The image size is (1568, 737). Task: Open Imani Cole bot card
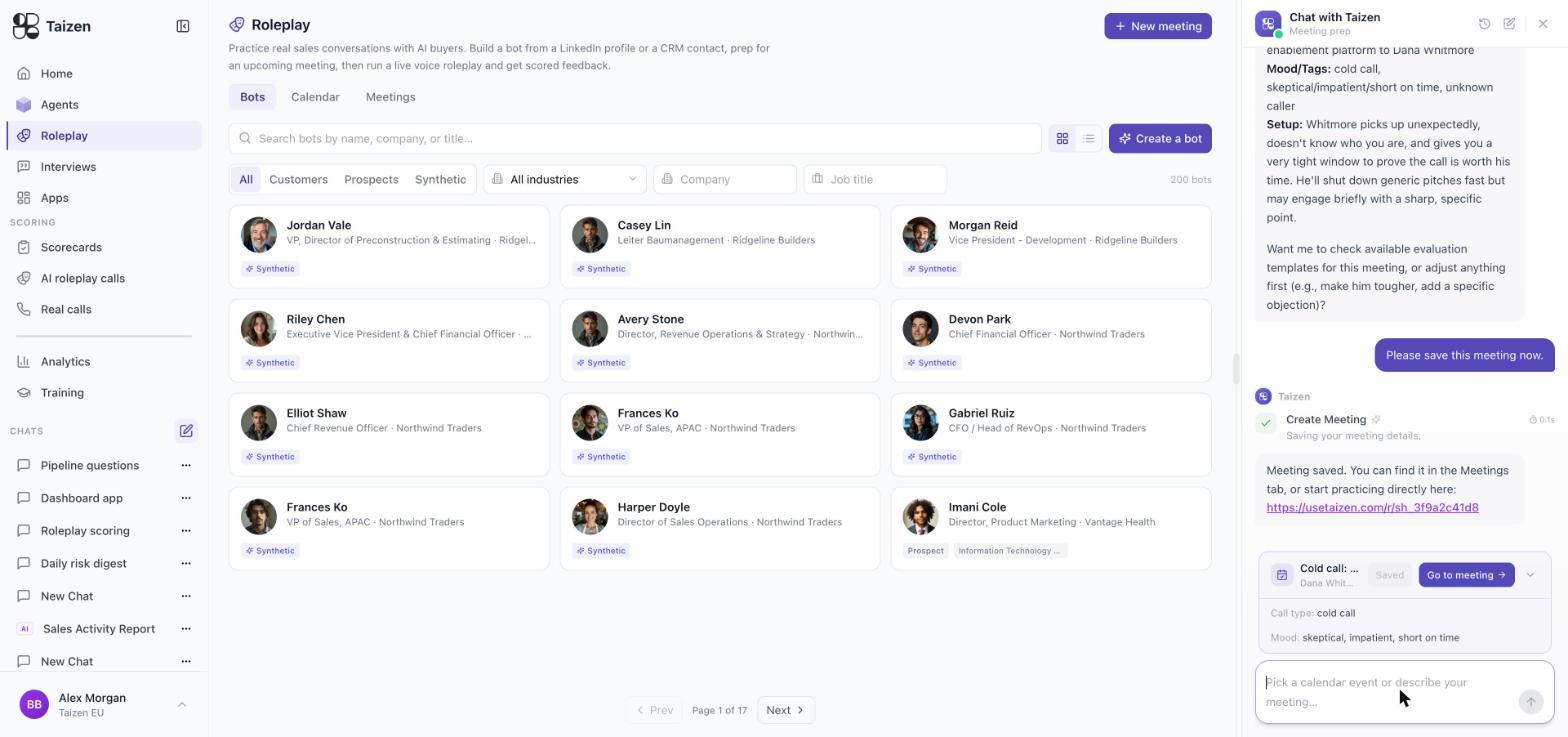pos(1051,529)
